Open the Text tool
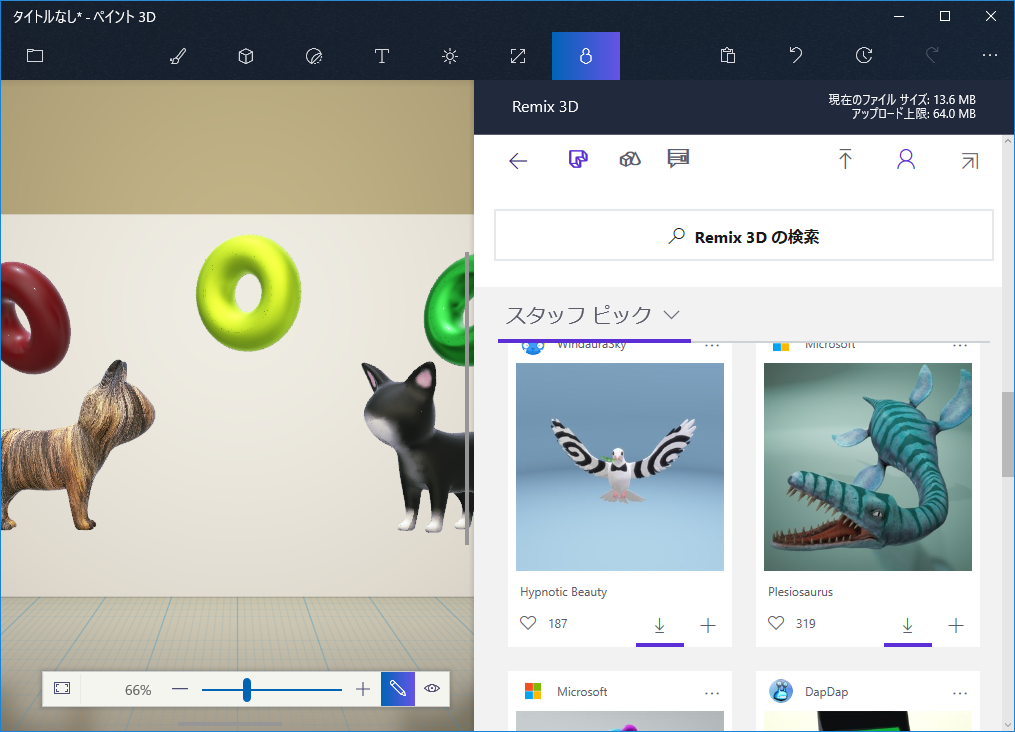The height and width of the screenshot is (732, 1015). tap(381, 56)
